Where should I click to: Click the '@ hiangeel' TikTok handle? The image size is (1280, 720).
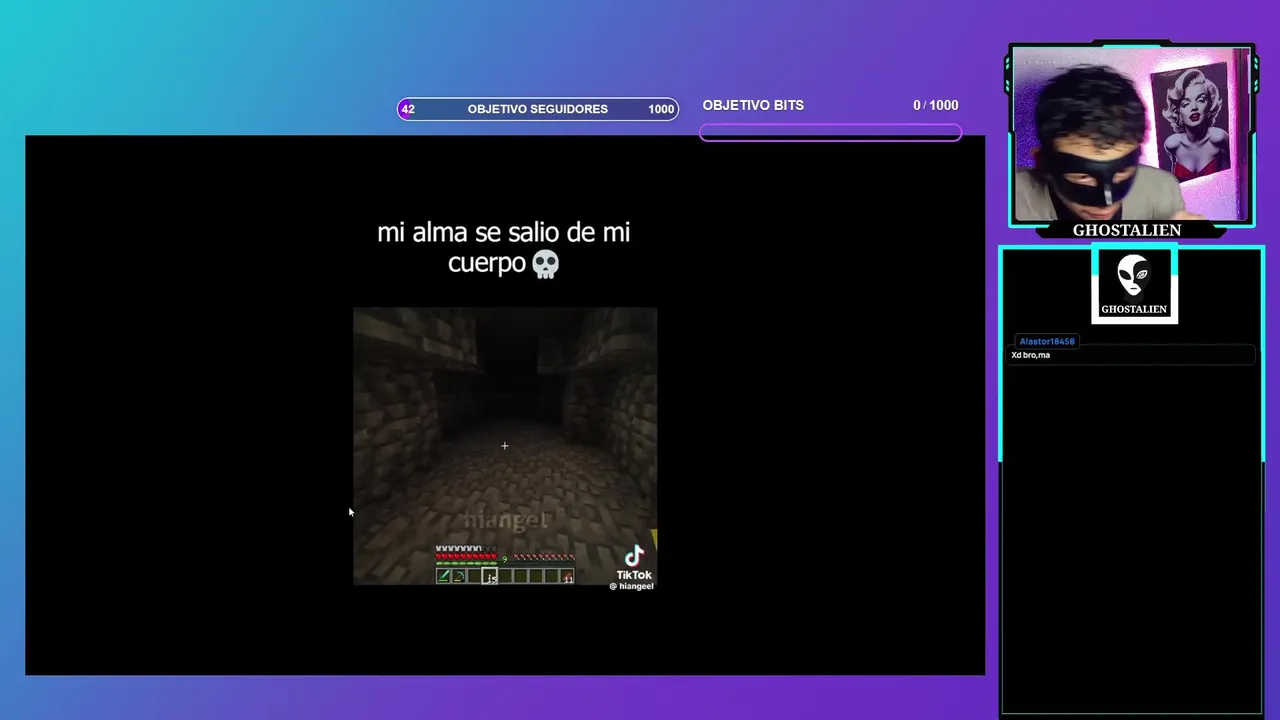[631, 587]
